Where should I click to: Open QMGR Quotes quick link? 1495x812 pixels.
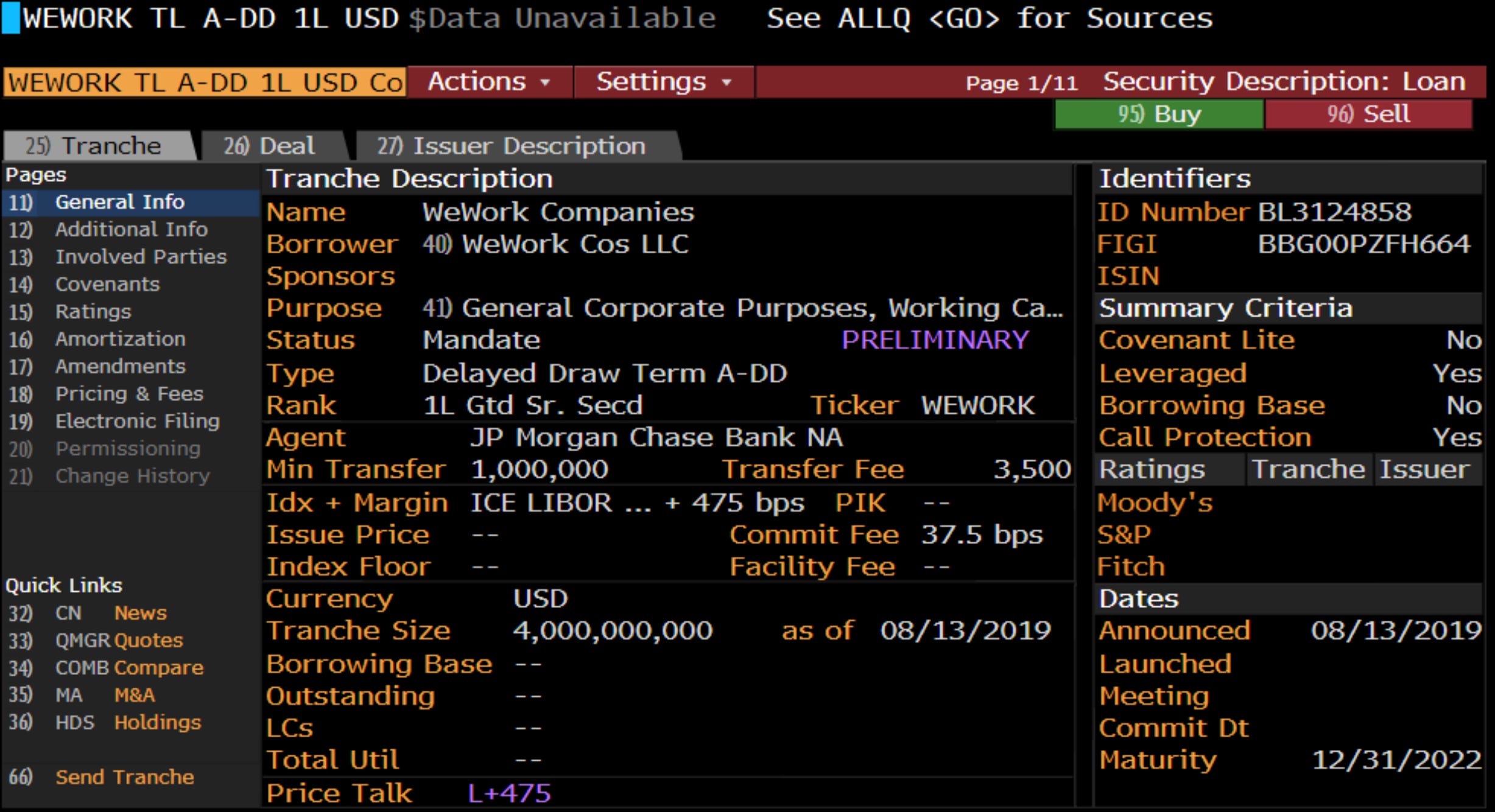(x=96, y=640)
